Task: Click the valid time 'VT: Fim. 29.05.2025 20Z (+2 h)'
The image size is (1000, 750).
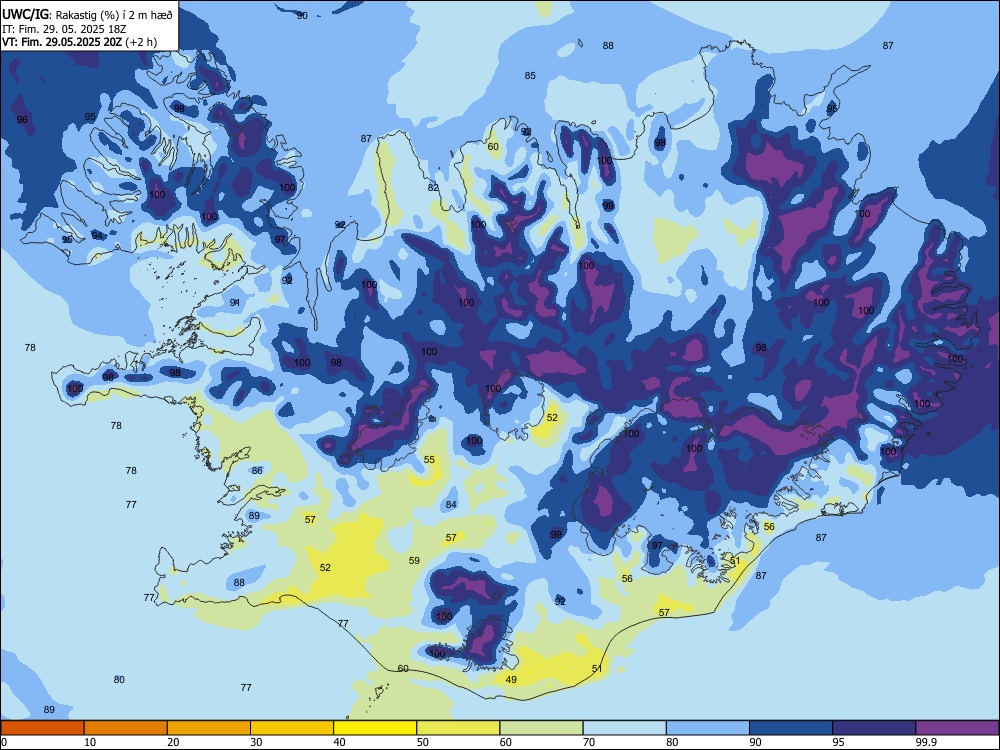Action: pos(80,42)
